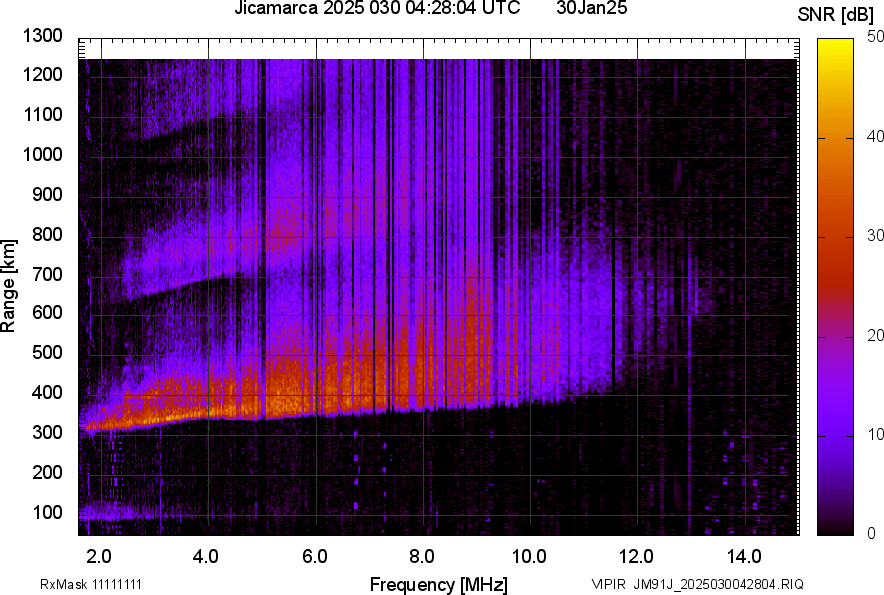884x595 pixels.
Task: Click the plot title 'Jicamarca 2025 030 04:28:04 UTC'
Action: 377,8
